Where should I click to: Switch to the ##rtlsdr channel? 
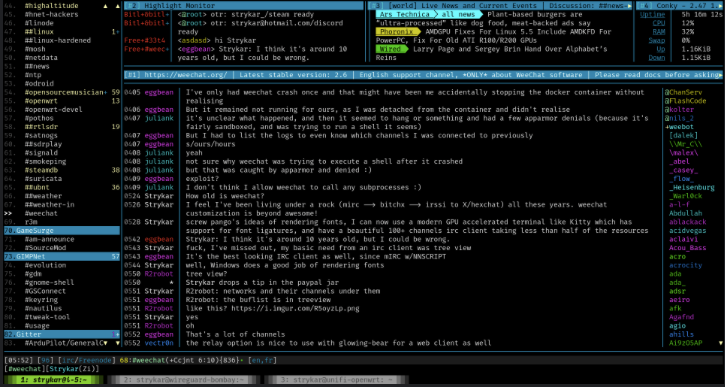[x=41, y=127]
